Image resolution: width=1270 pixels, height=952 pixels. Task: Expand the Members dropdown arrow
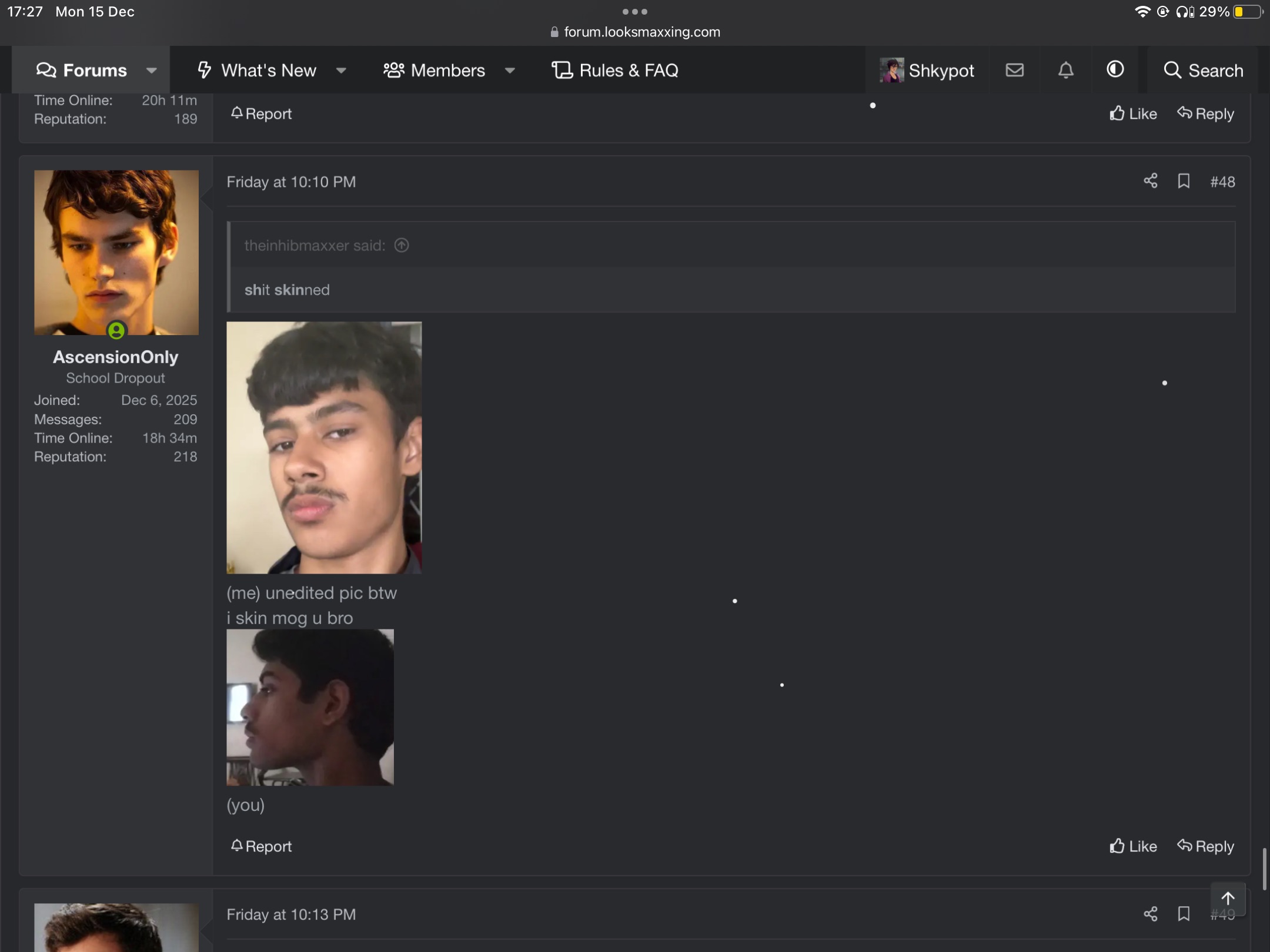510,71
